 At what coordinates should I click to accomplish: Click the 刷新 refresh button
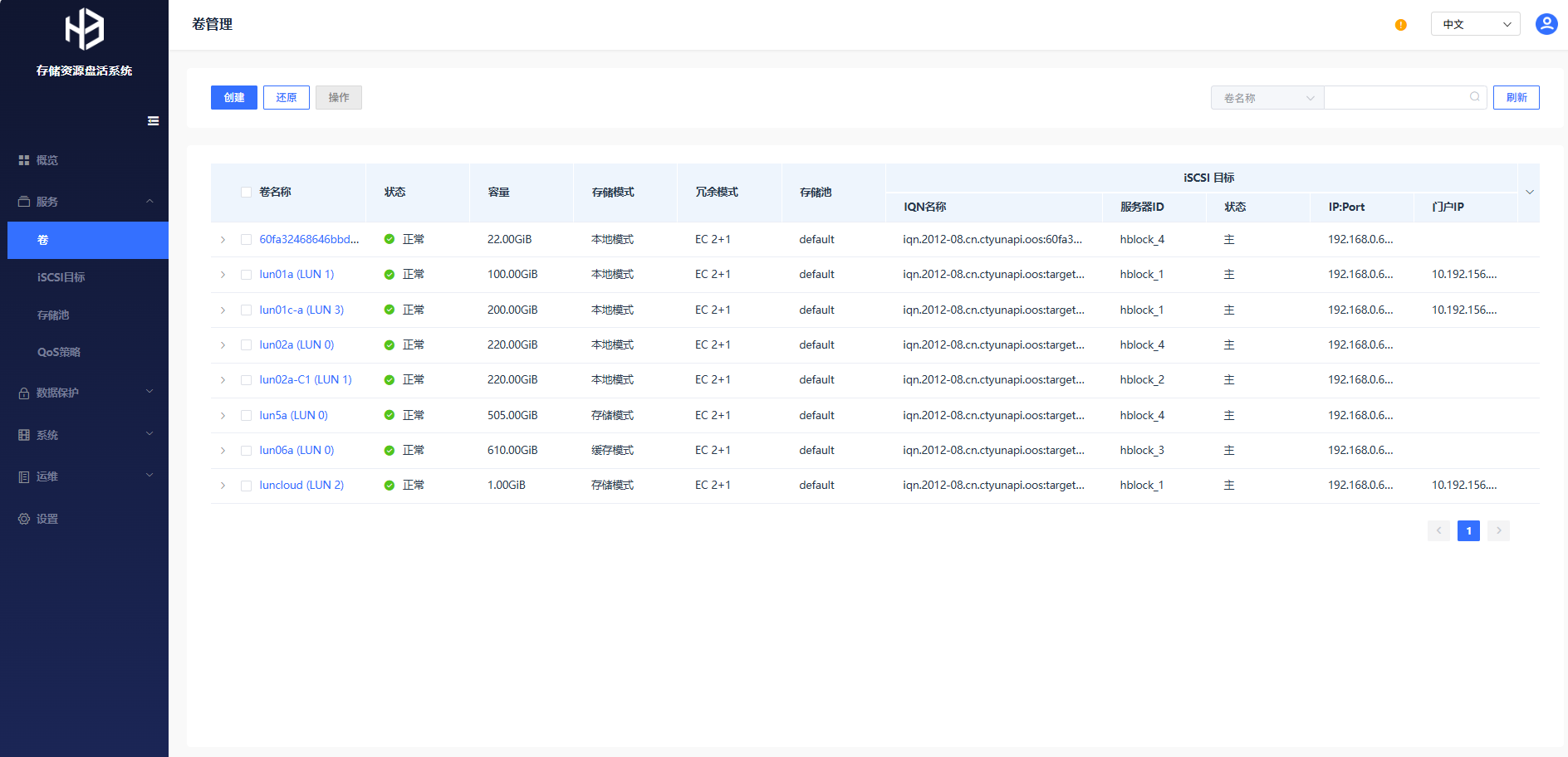tap(1516, 98)
